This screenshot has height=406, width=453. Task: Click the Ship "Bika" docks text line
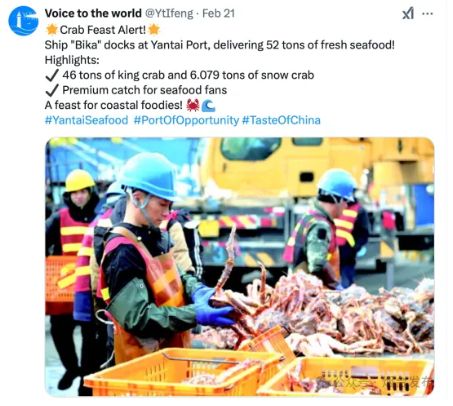coord(220,45)
